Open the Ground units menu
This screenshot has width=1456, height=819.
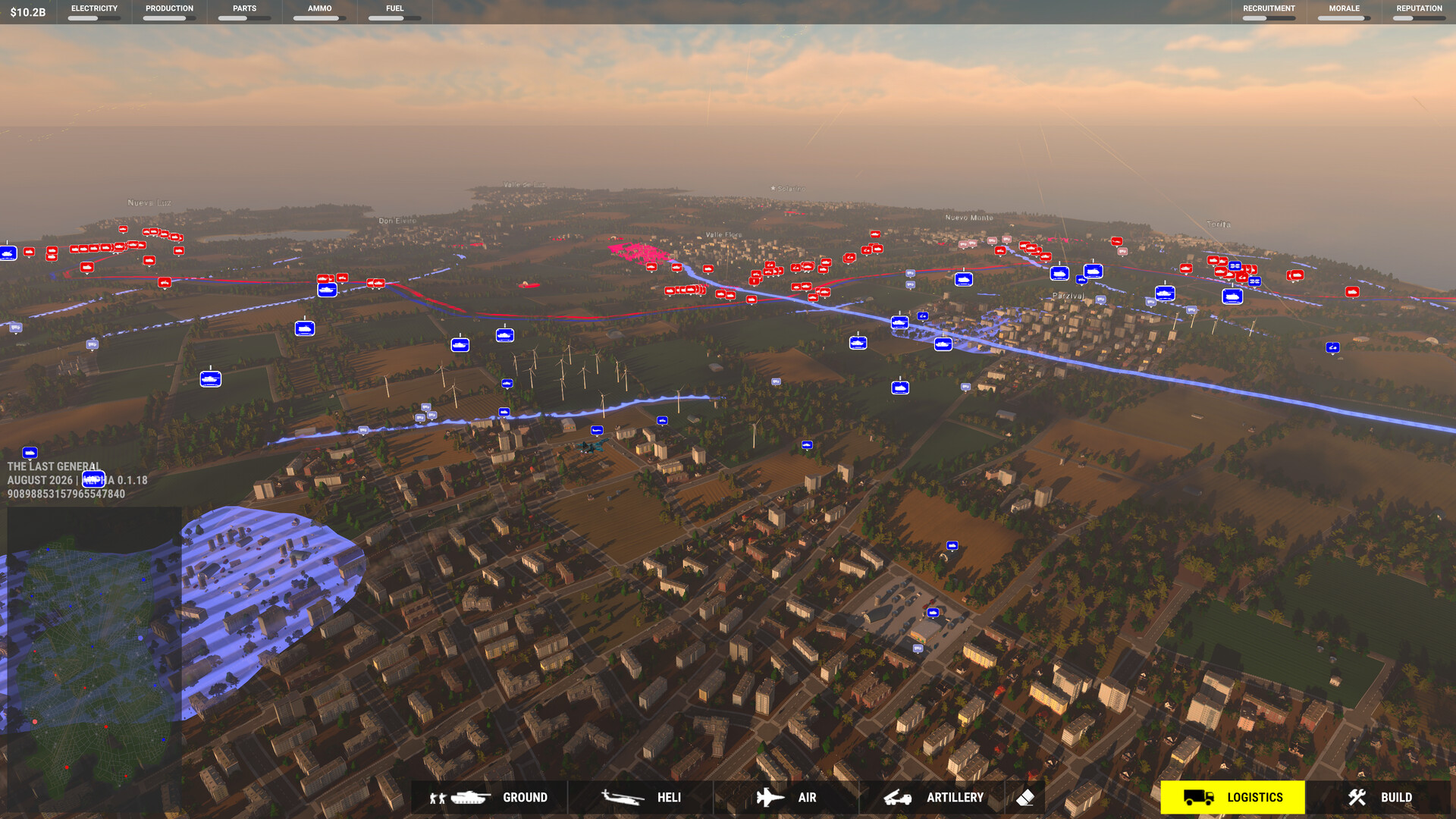(488, 797)
